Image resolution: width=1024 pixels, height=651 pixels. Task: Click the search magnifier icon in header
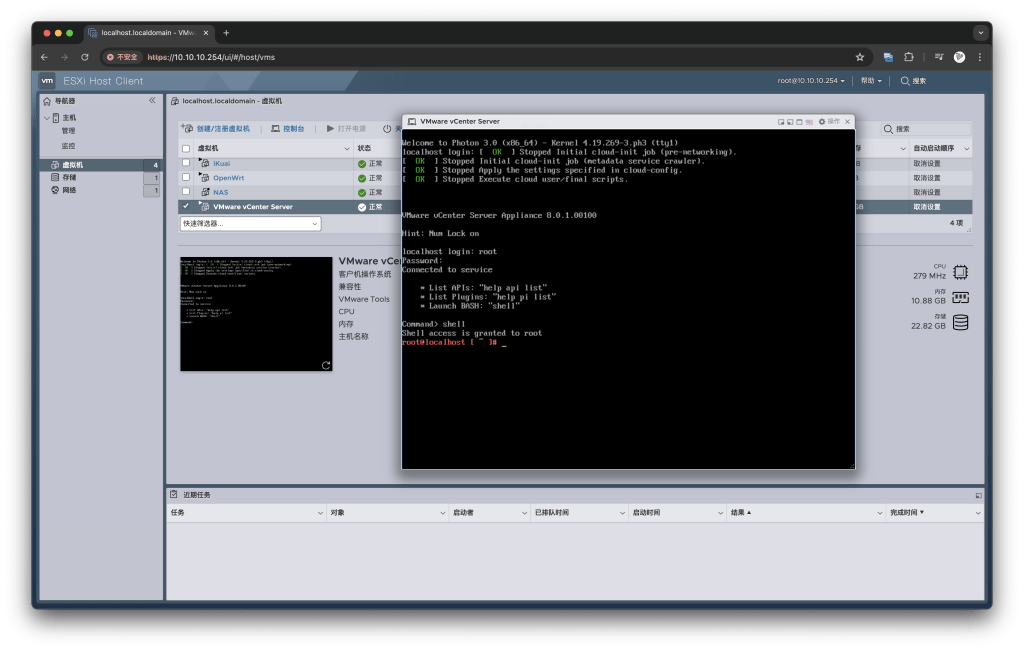coord(905,81)
